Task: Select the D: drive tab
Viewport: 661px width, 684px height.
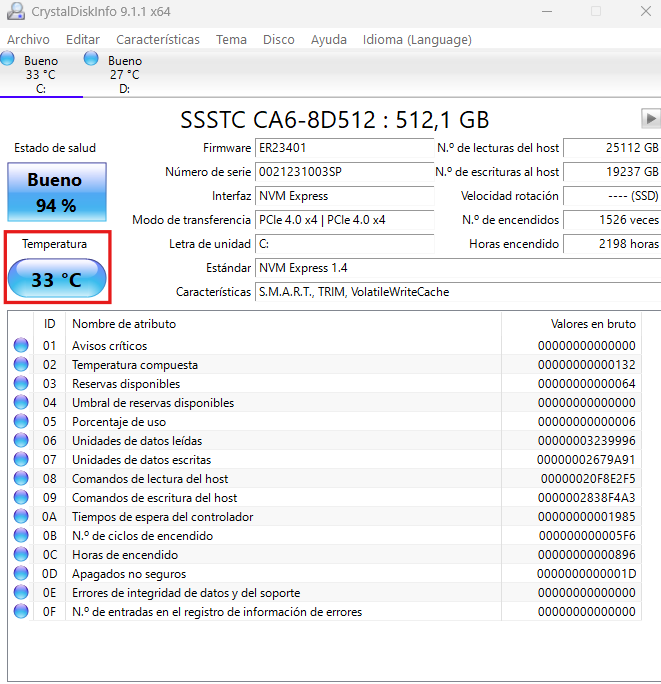Action: [124, 74]
